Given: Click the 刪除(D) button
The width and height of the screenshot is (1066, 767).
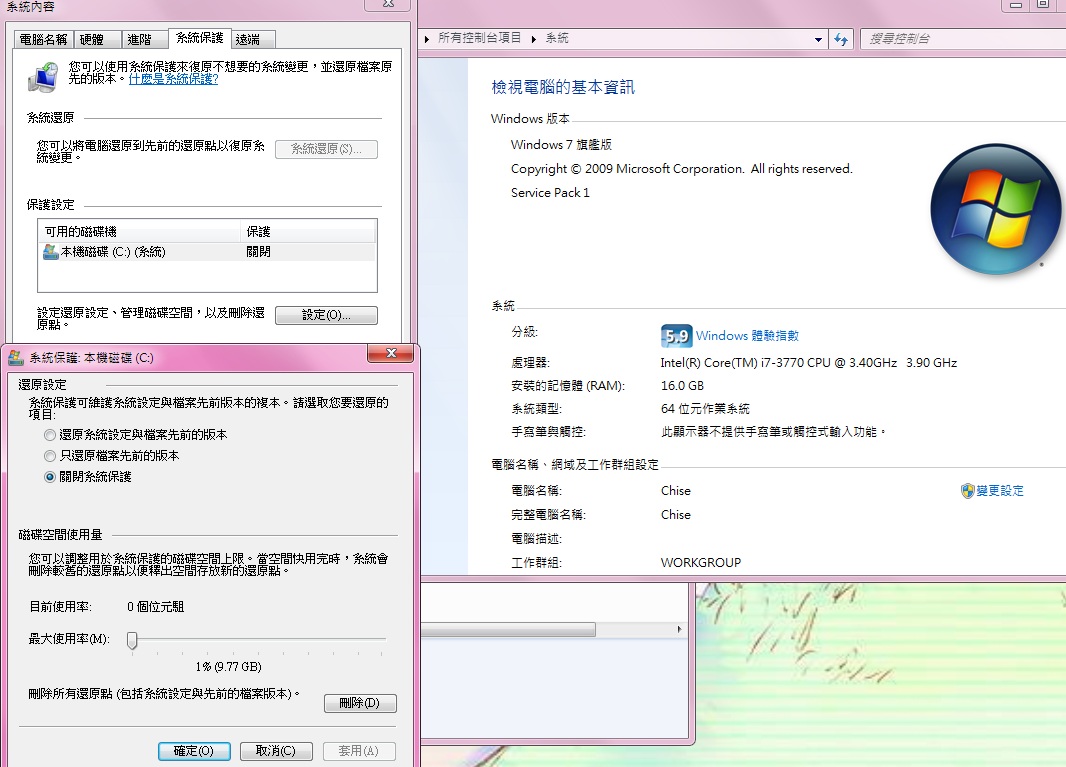Looking at the screenshot, I should click(360, 703).
